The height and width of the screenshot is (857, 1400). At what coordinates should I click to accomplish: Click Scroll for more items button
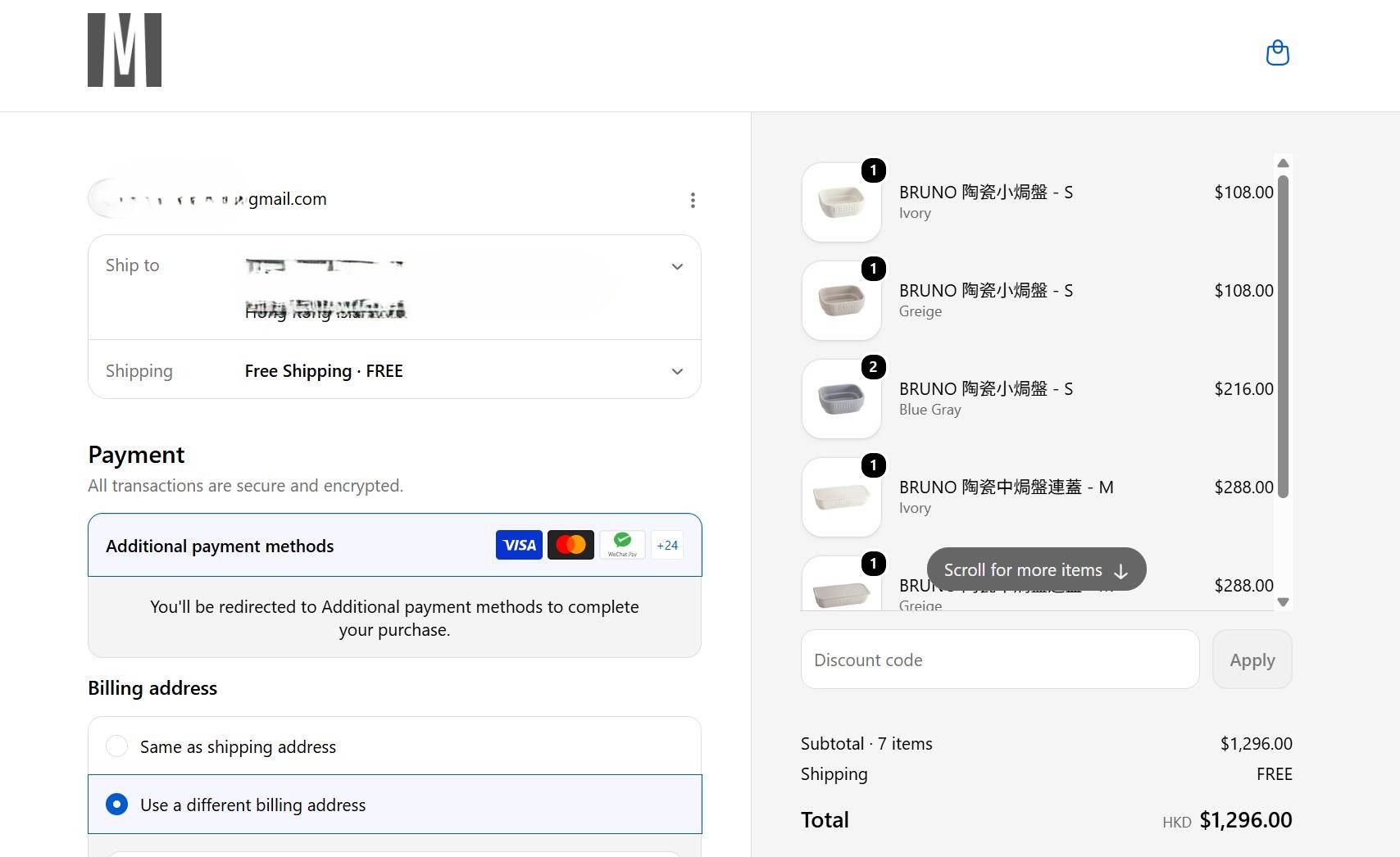pyautogui.click(x=1036, y=569)
